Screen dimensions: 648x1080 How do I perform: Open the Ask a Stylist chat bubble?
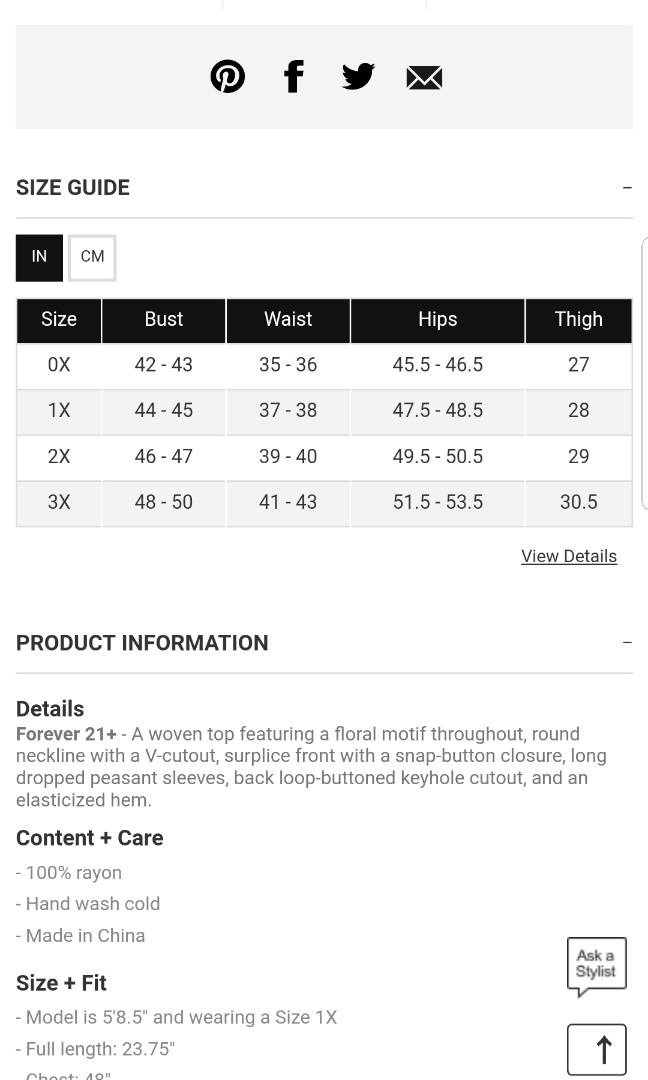pyautogui.click(x=596, y=966)
